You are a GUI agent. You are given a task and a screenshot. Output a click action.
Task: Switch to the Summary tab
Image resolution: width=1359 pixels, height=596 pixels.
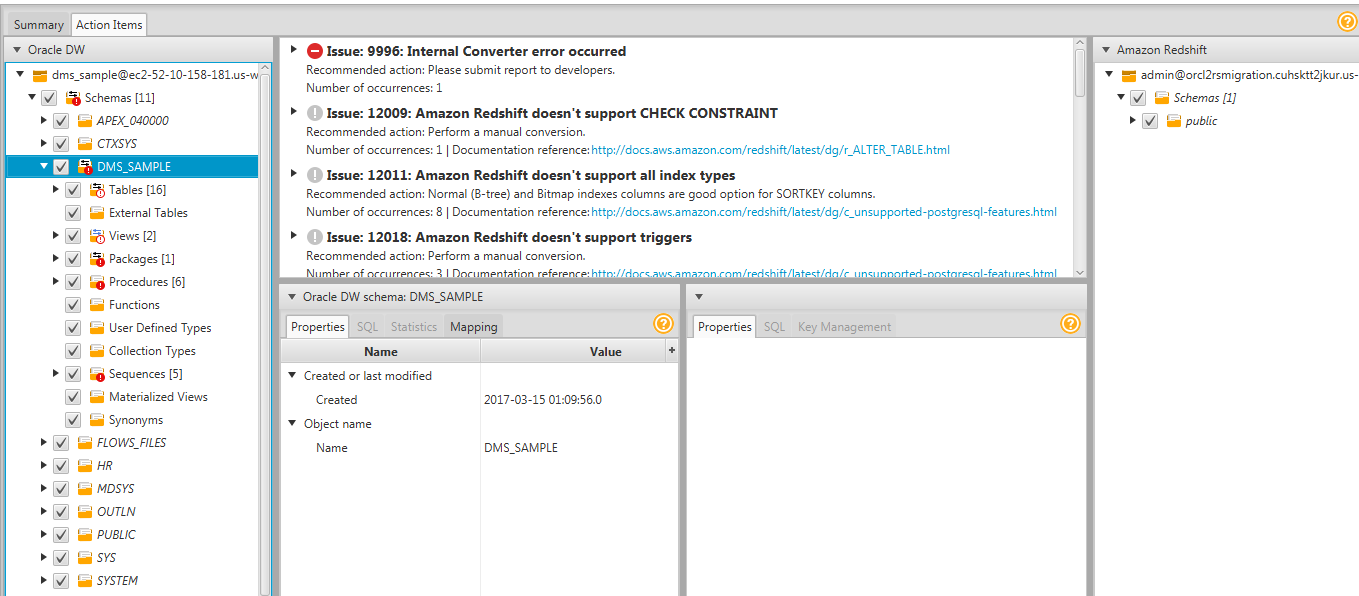pyautogui.click(x=39, y=25)
